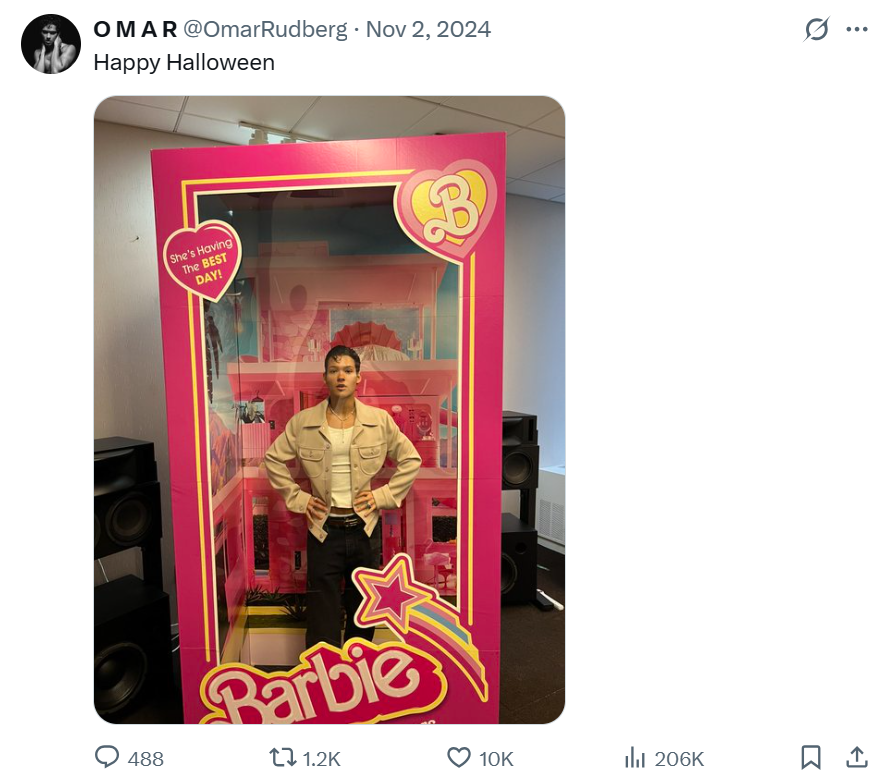Click the 1.2K reposts count
885x780 pixels.
point(321,759)
